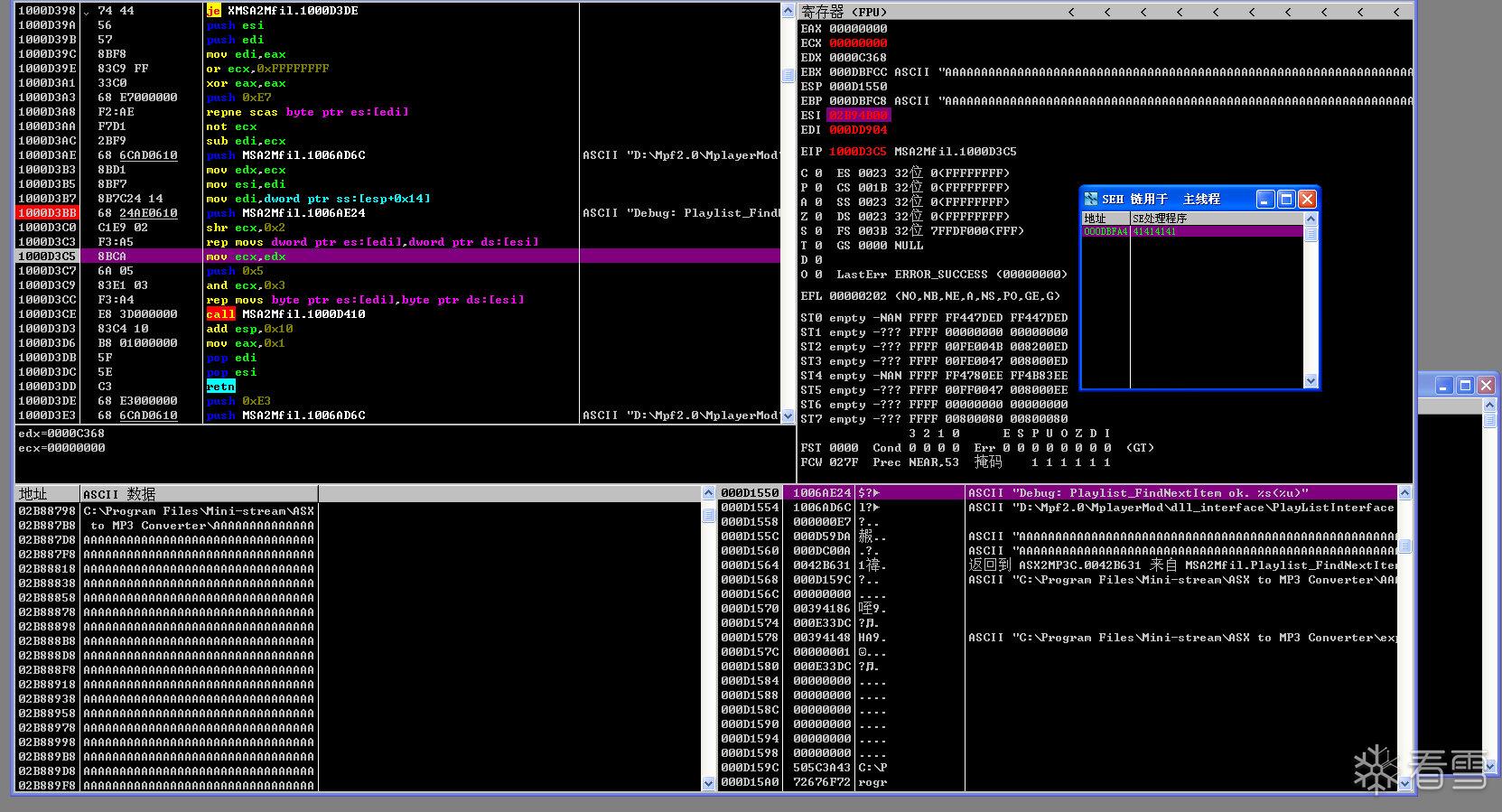Select the shr ecx,0x2 instruction
Viewport: 1502px width, 812px height.
coord(246,228)
